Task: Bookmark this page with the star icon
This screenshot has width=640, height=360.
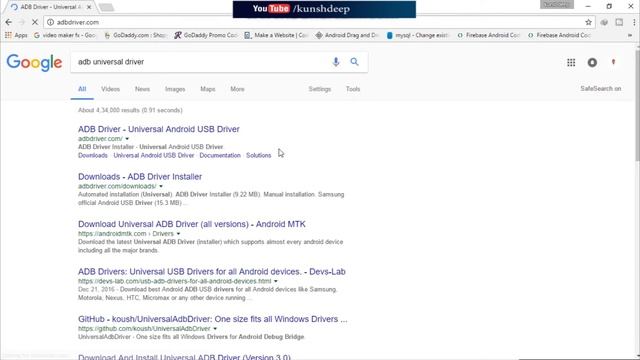Action: click(x=588, y=22)
